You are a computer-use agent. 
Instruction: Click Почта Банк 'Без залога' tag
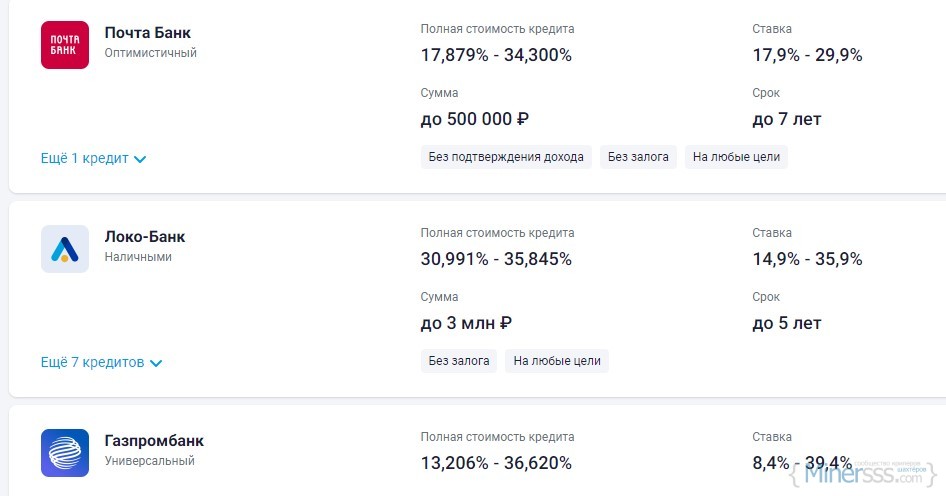pos(638,157)
